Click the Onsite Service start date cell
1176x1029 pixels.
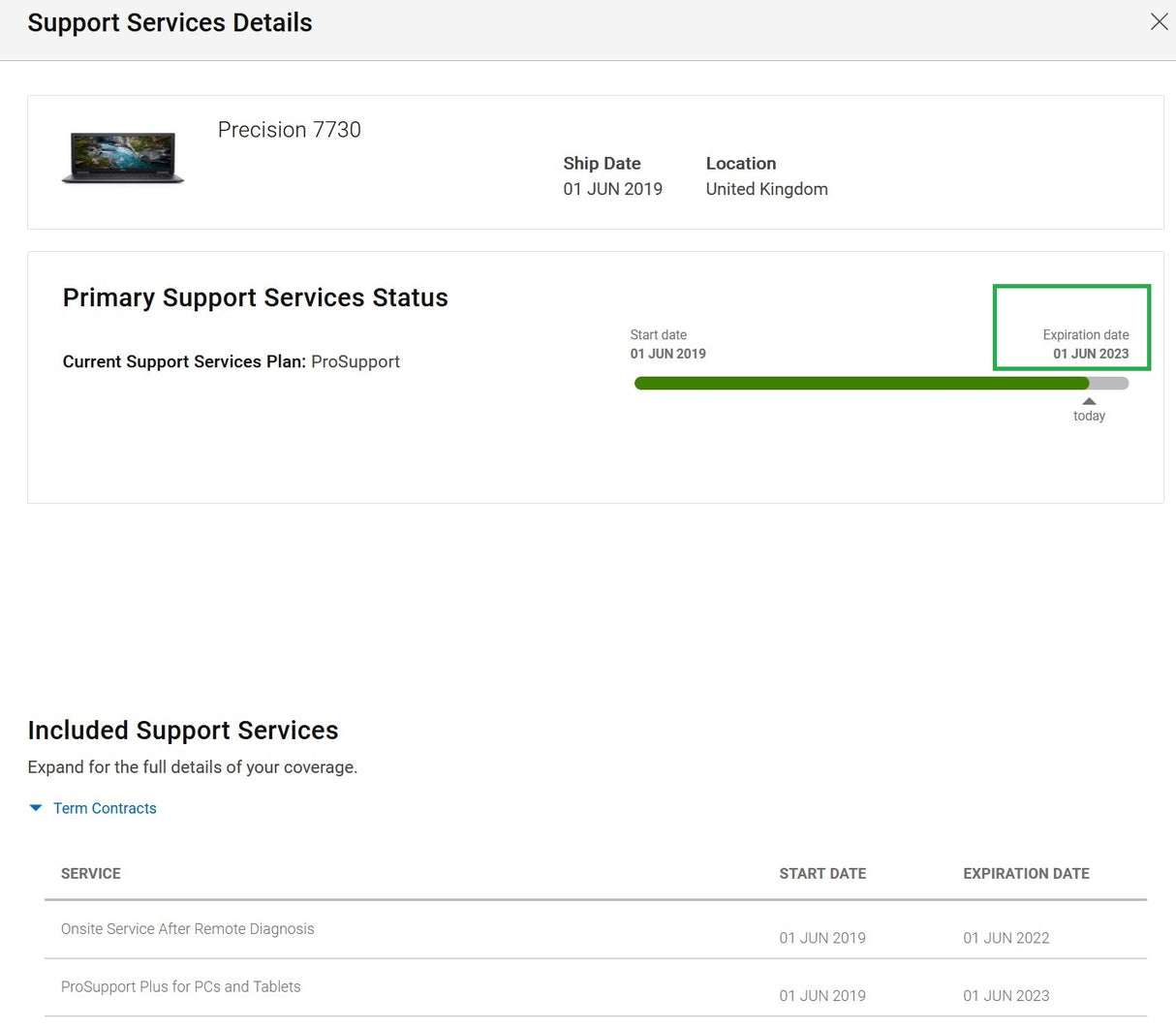coord(822,938)
